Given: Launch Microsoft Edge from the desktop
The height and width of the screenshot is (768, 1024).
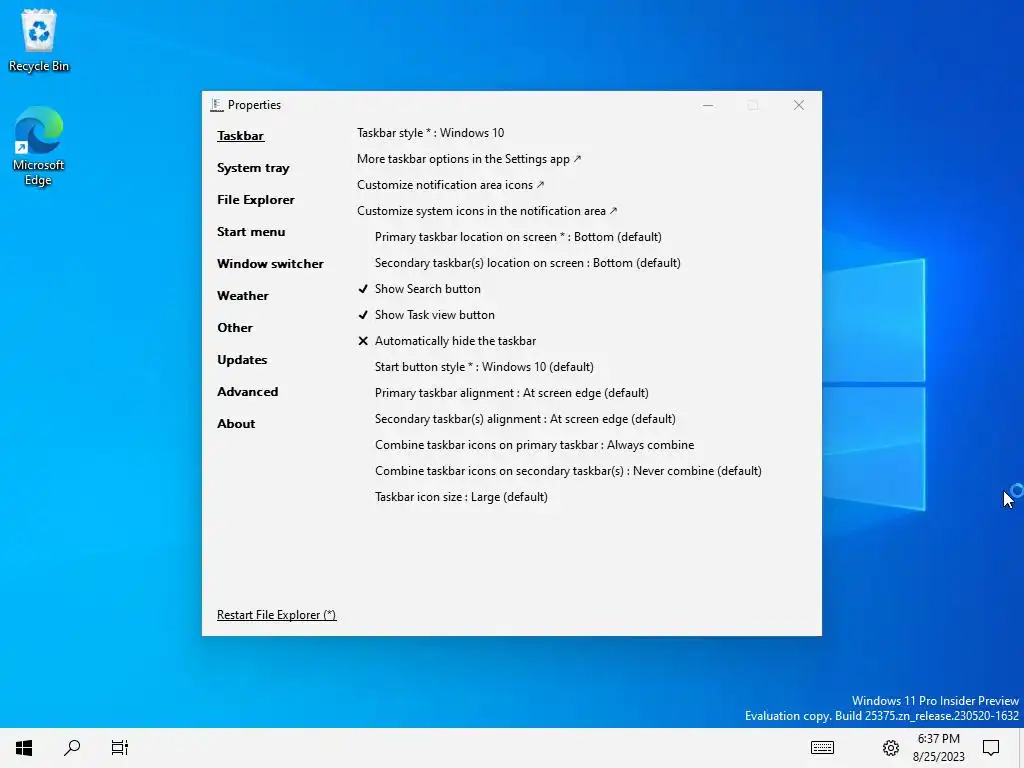Looking at the screenshot, I should pos(38,146).
